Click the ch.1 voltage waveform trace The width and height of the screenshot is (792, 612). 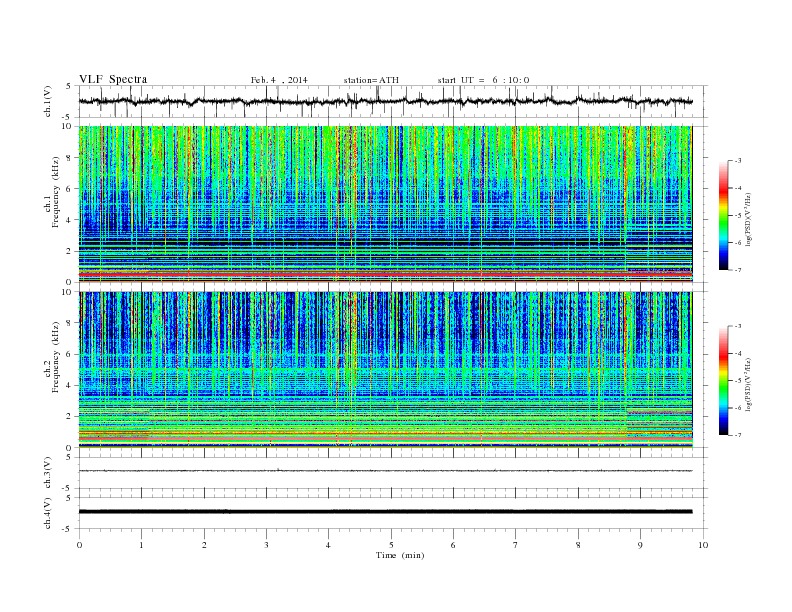pyautogui.click(x=385, y=101)
